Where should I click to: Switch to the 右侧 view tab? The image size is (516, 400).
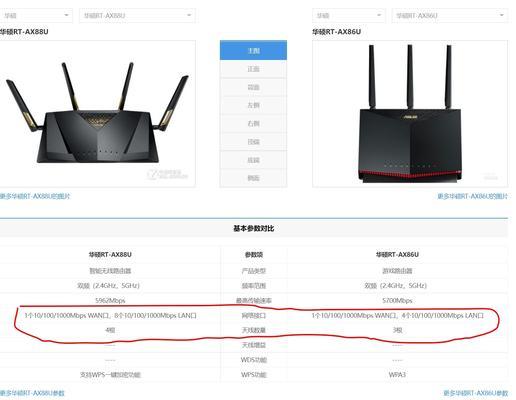coord(253,124)
